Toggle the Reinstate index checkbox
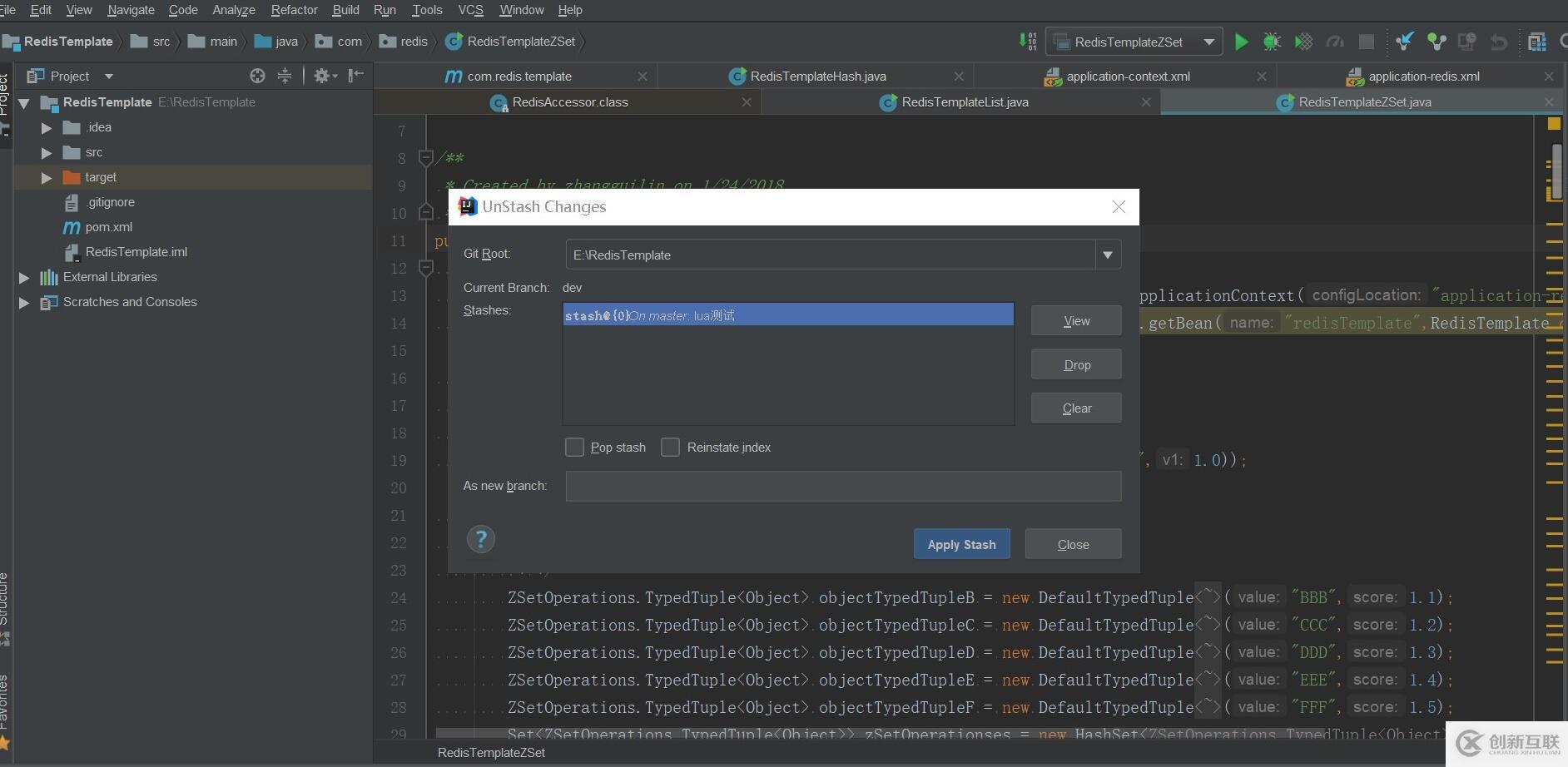This screenshot has height=767, width=1568. [670, 448]
